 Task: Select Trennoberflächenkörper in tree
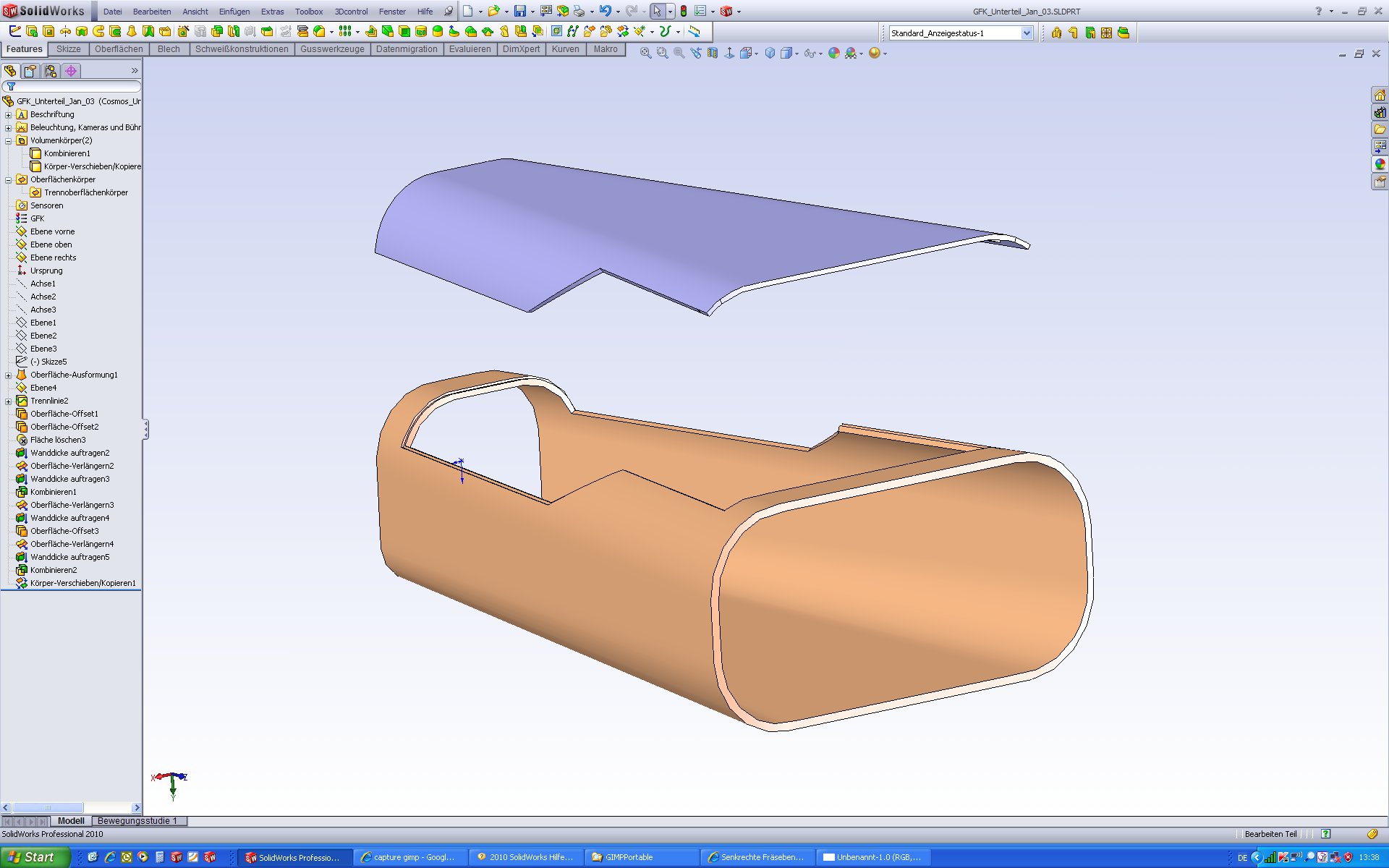[85, 192]
